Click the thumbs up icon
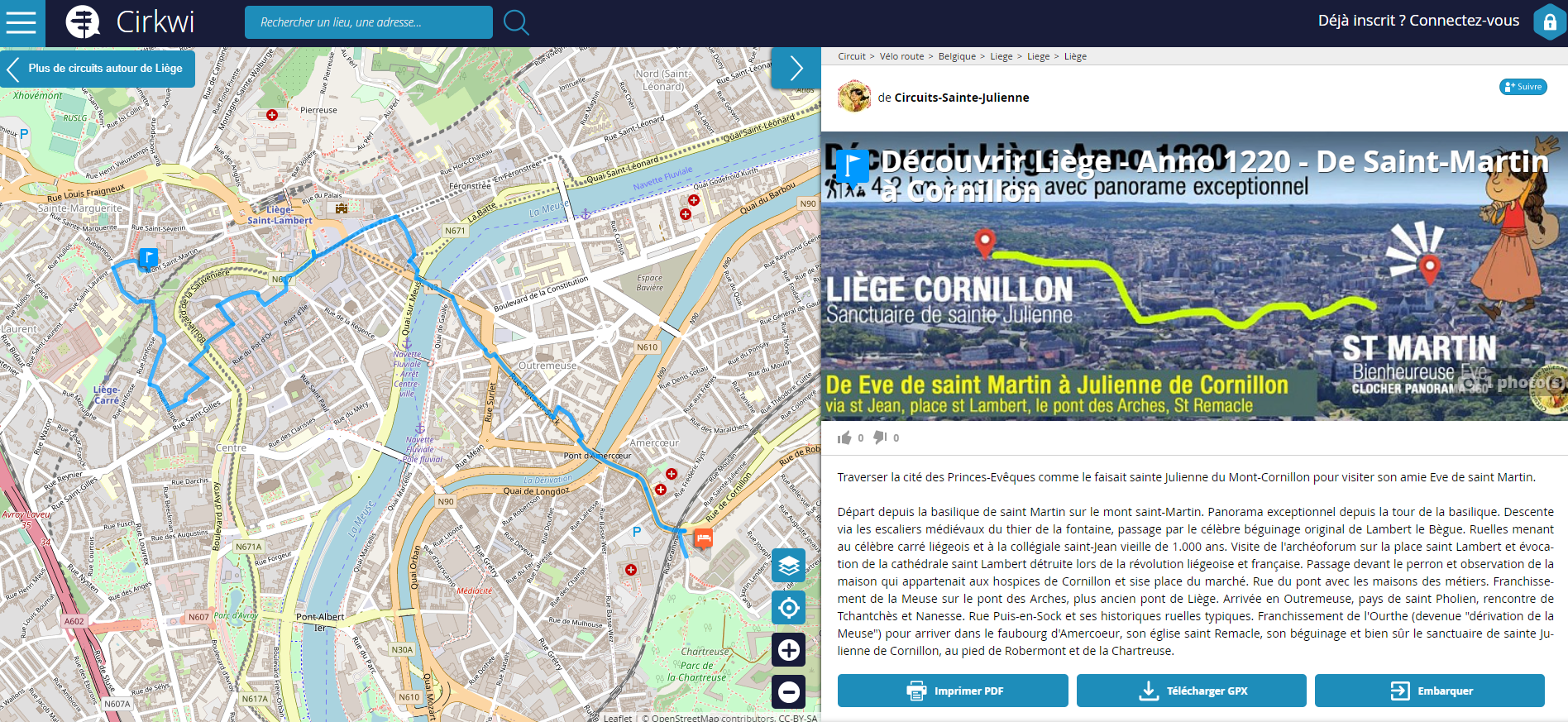Viewport: 1568px width, 722px height. (x=844, y=438)
